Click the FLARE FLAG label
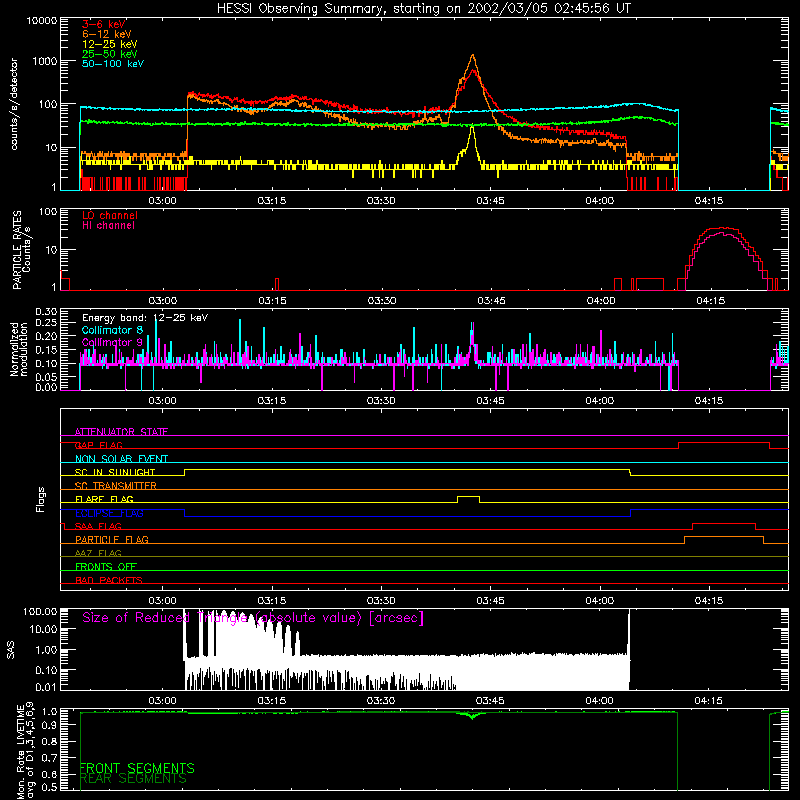The height and width of the screenshot is (800, 800). [104, 499]
